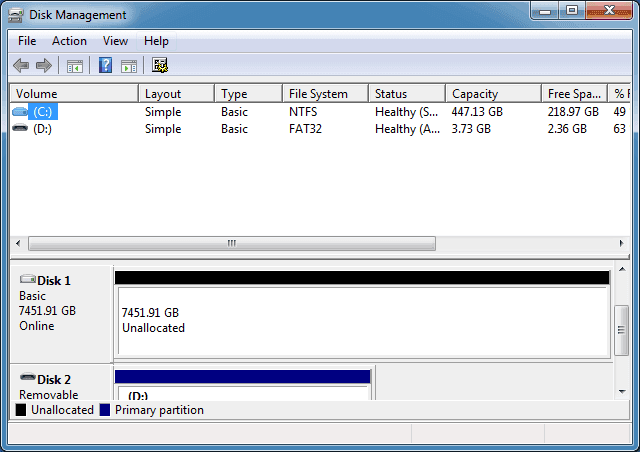This screenshot has width=640, height=452.
Task: Select the D: partition block on Disk 2
Action: tap(242, 385)
